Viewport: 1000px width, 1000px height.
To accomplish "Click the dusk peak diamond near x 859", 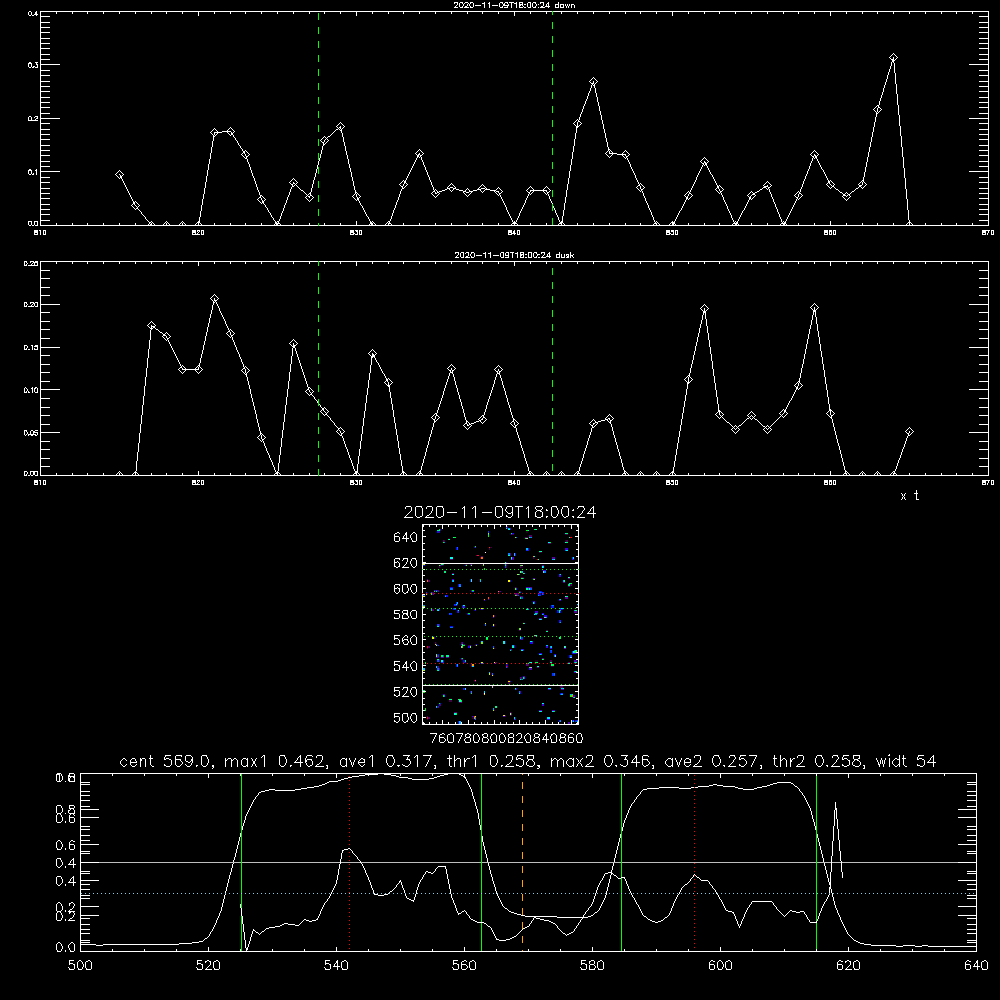I will click(814, 308).
